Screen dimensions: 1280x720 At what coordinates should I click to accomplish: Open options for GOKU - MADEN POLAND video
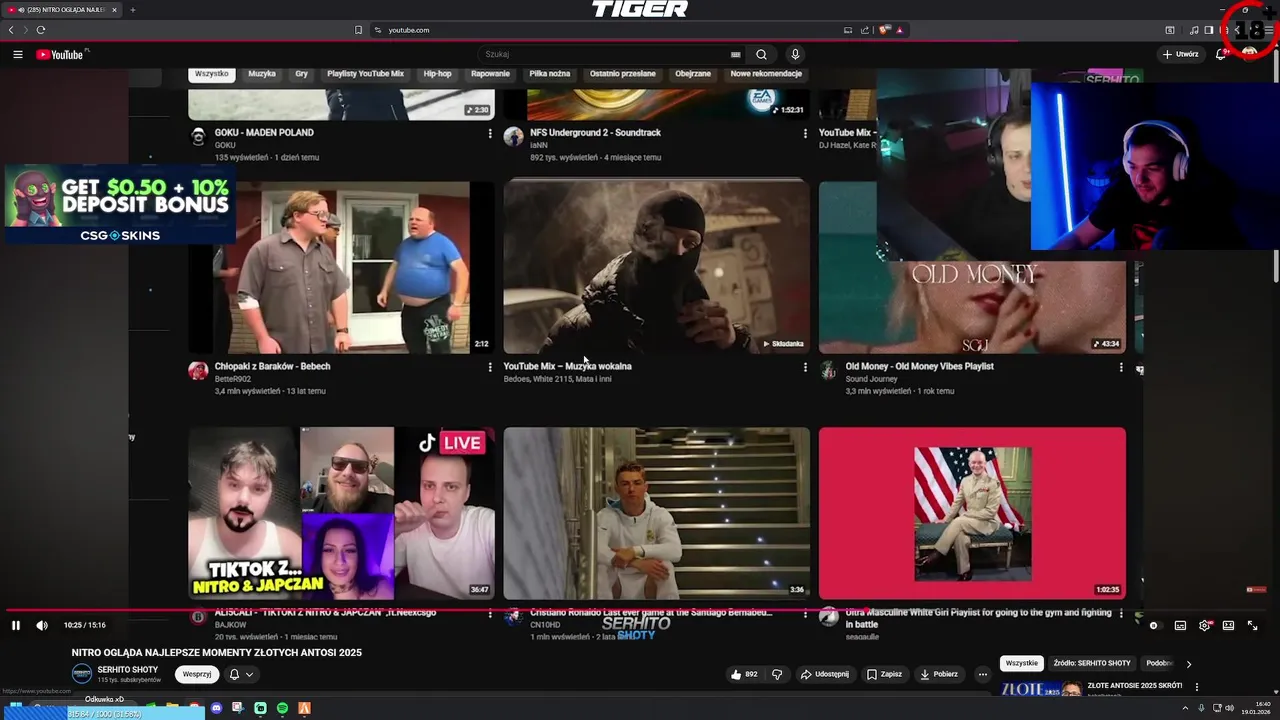coord(490,133)
